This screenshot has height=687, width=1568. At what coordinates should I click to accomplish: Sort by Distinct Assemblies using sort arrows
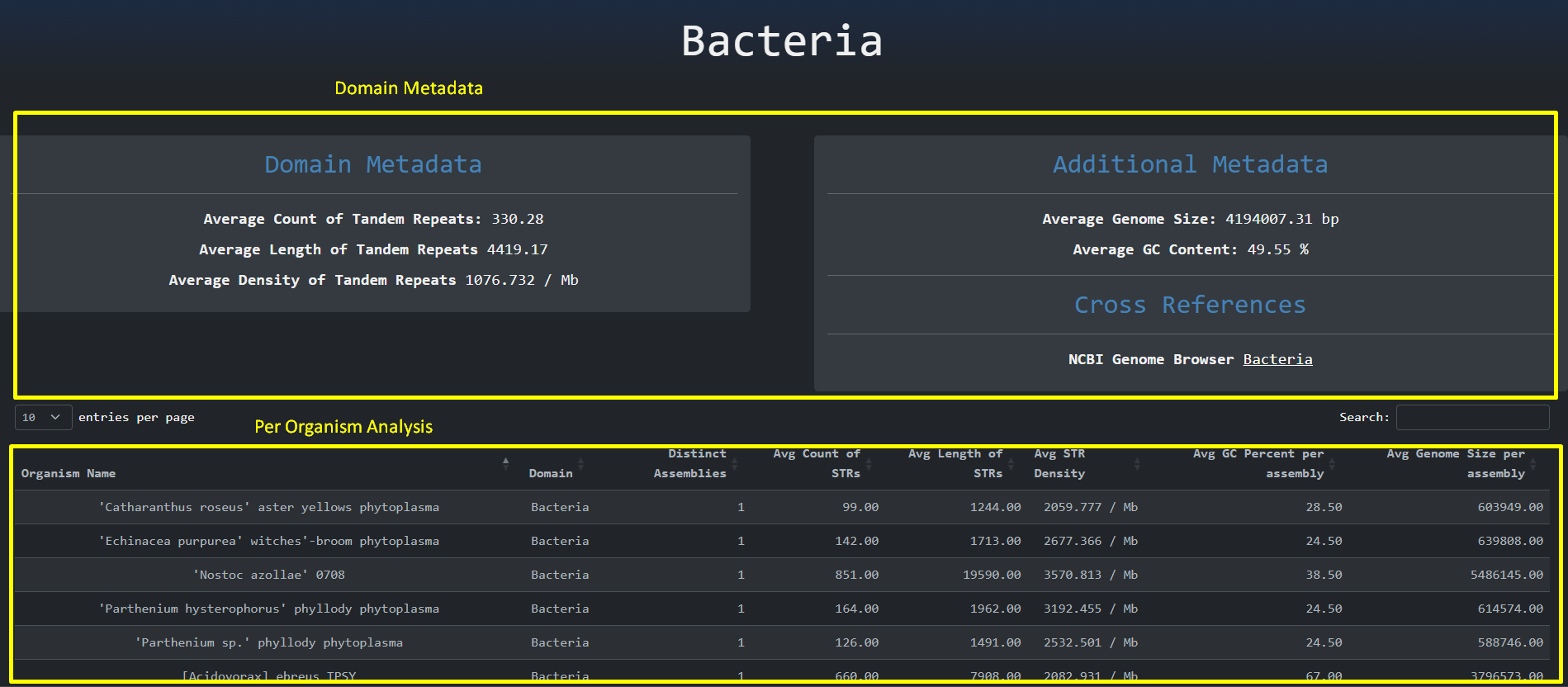pyautogui.click(x=734, y=464)
